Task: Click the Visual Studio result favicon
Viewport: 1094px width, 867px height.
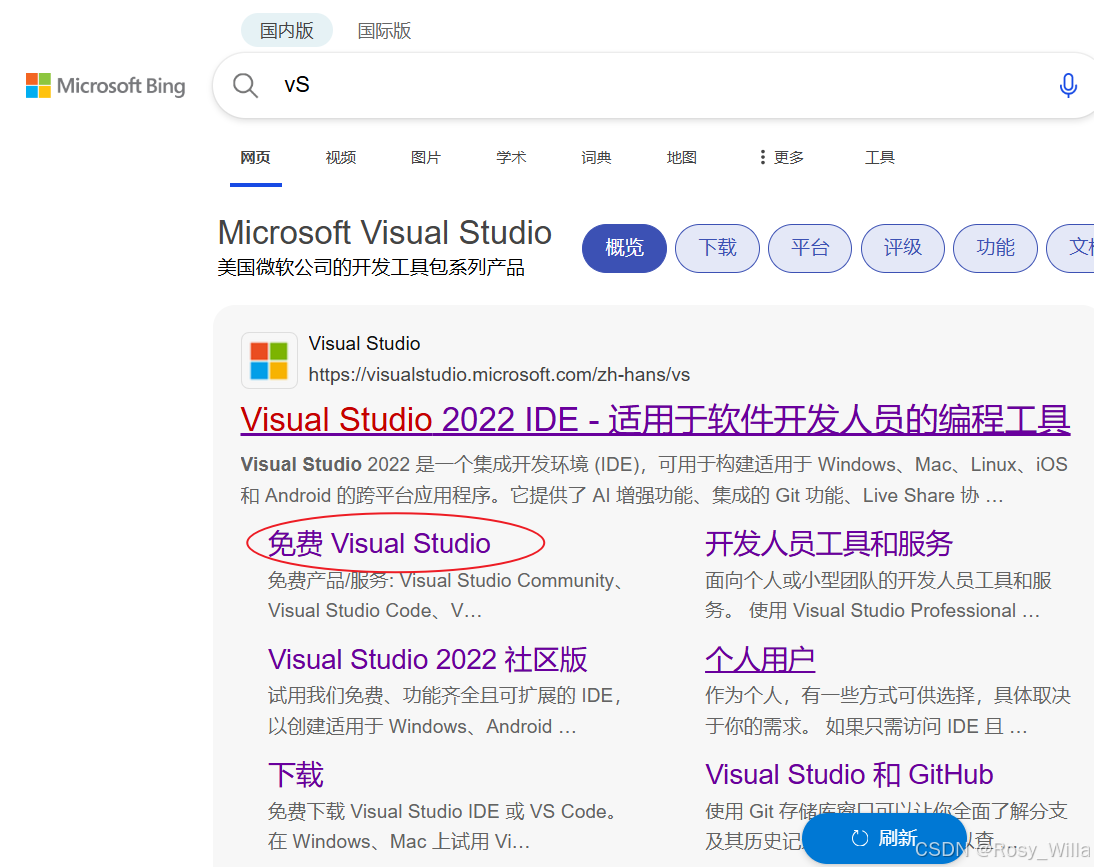Action: pyautogui.click(x=269, y=360)
